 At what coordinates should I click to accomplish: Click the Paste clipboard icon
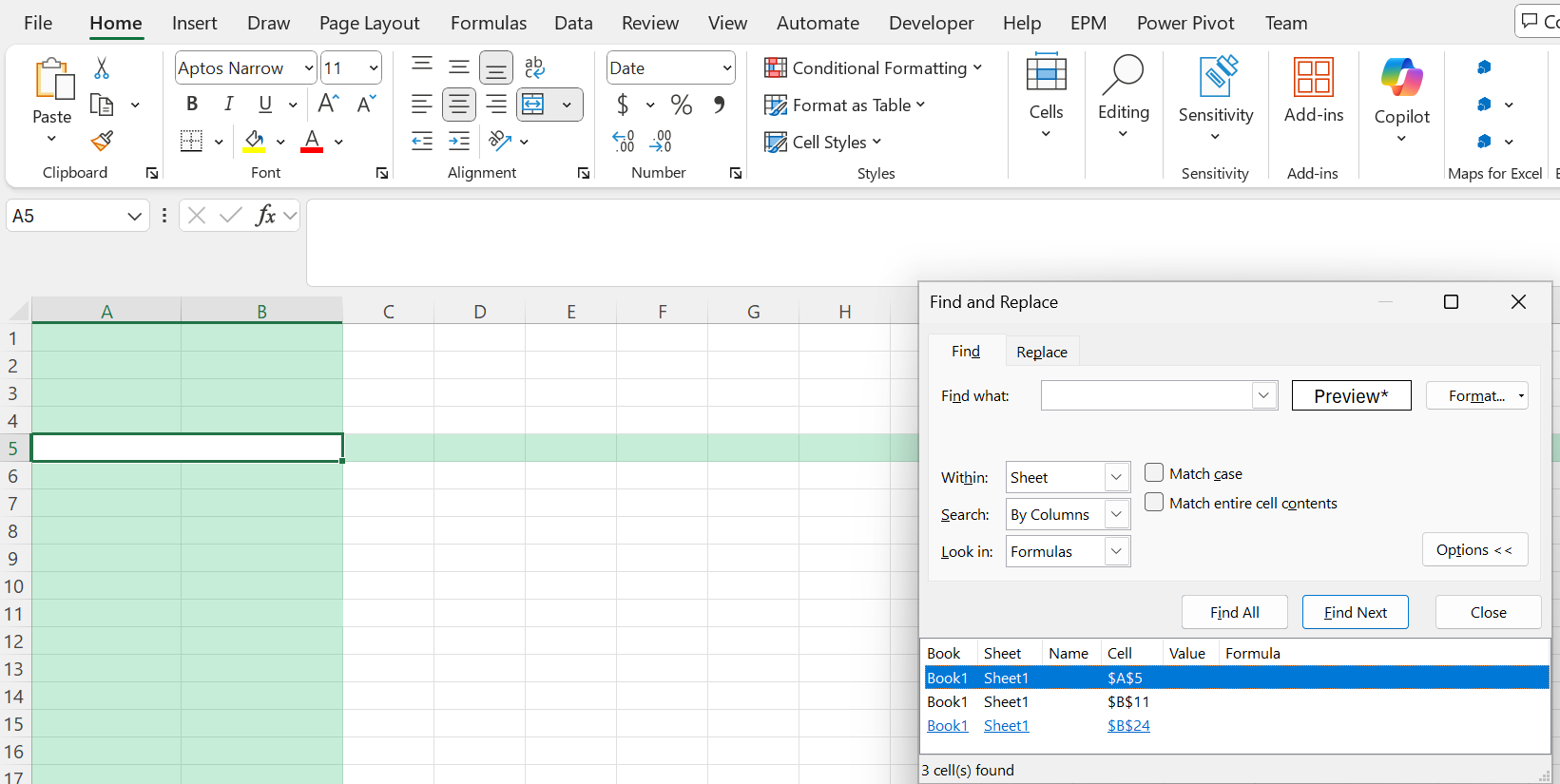click(x=52, y=80)
